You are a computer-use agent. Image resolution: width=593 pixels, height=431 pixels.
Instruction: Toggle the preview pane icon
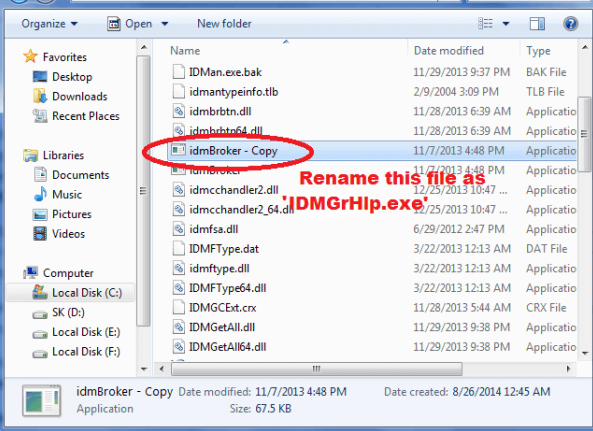537,24
